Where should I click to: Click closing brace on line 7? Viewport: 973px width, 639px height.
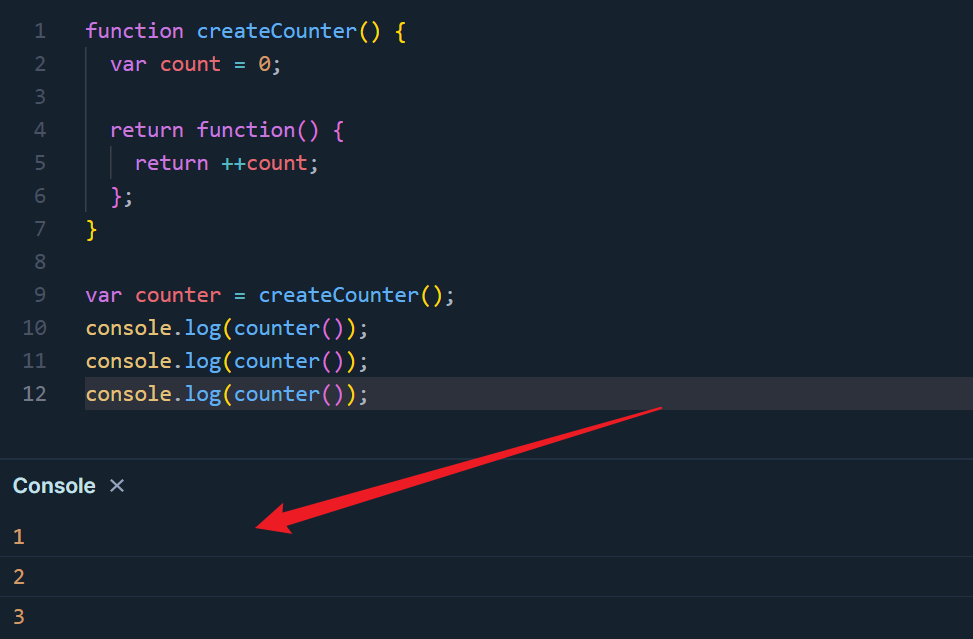tap(91, 230)
